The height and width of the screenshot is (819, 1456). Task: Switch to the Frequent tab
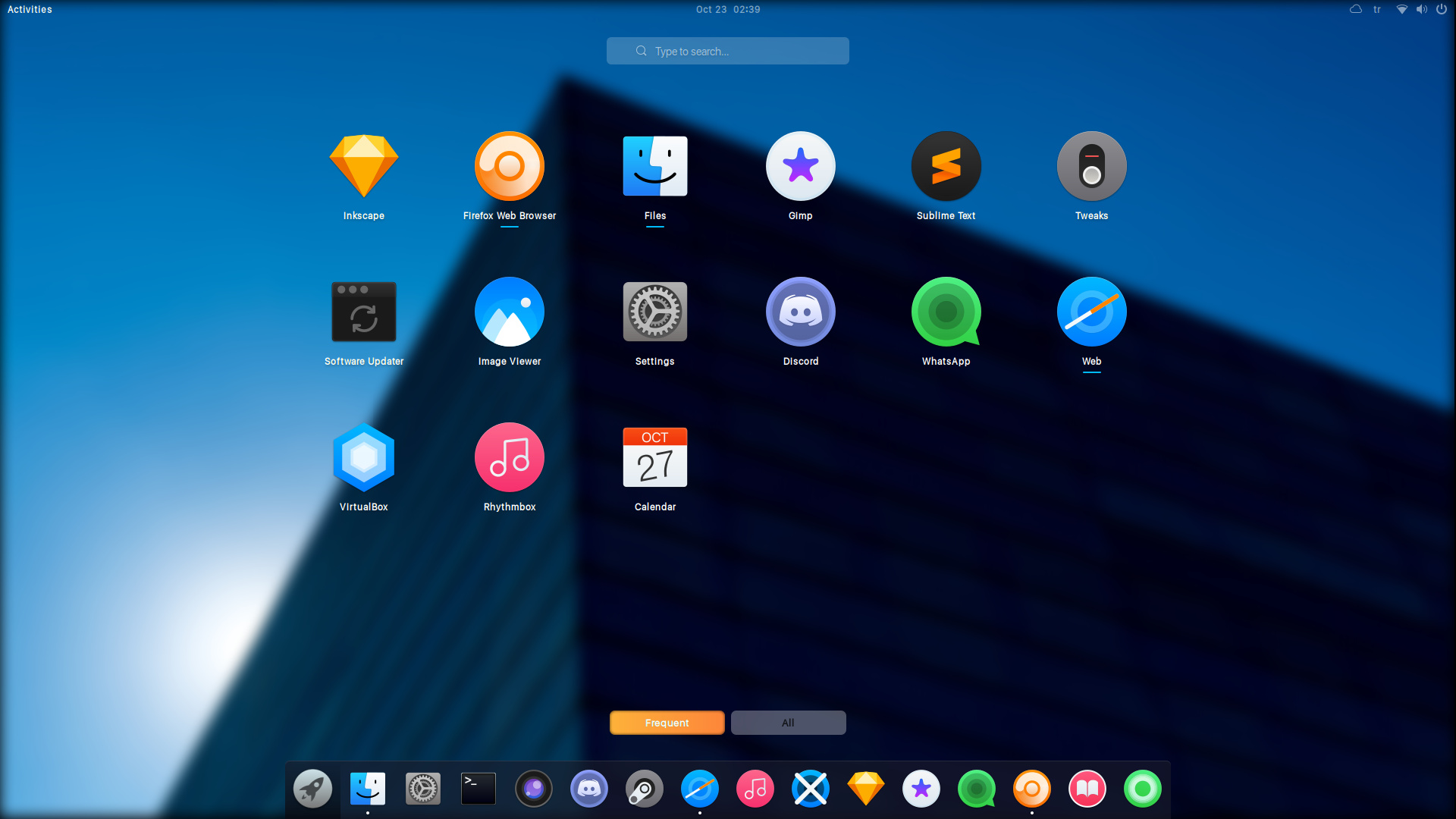(x=667, y=723)
